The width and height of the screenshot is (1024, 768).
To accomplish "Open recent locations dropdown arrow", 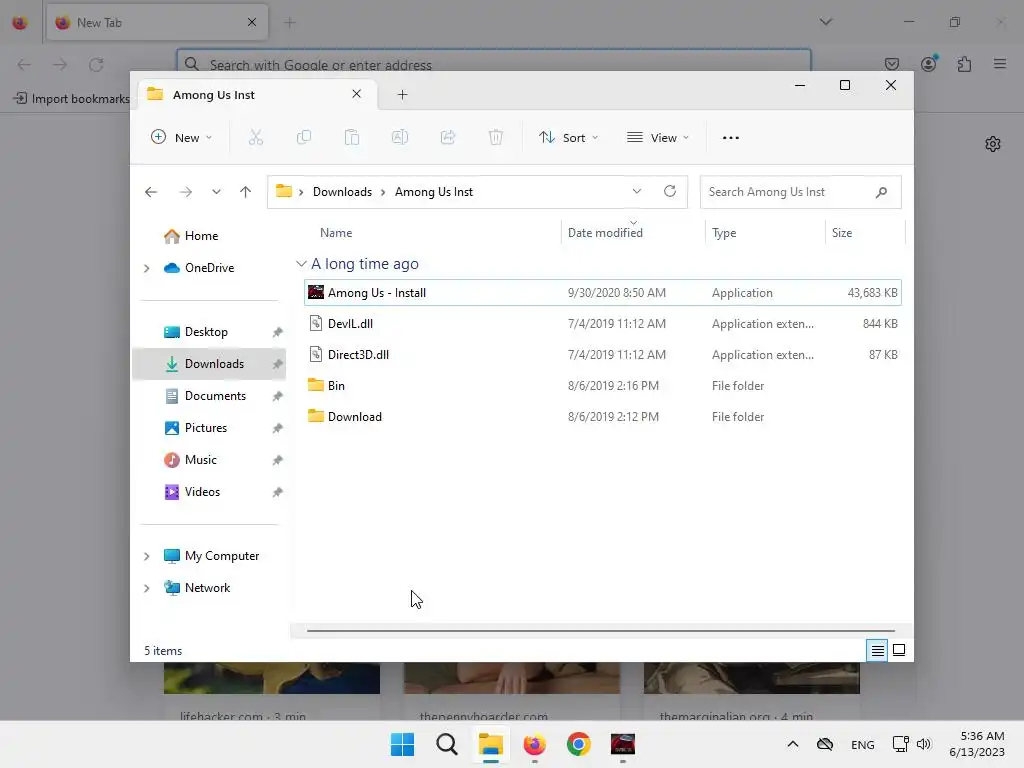I will 216,192.
